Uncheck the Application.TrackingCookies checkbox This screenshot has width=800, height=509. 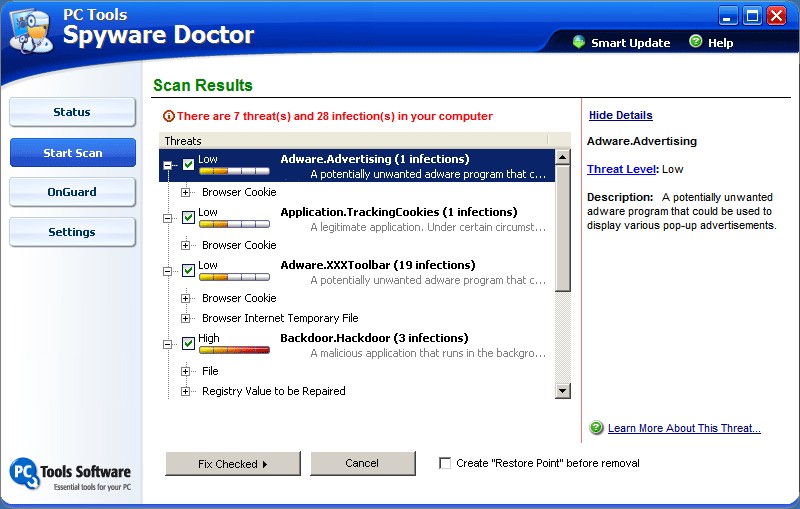pos(188,217)
